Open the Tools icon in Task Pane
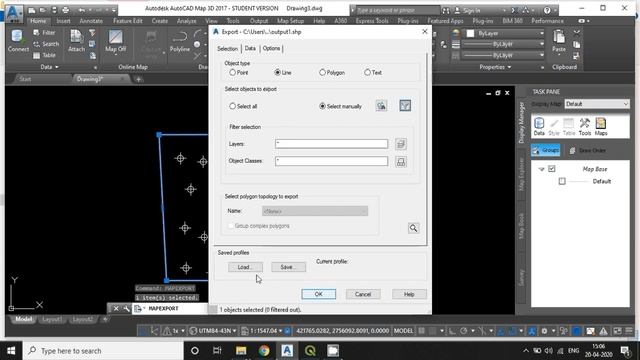The height and width of the screenshot is (360, 640). coord(584,127)
